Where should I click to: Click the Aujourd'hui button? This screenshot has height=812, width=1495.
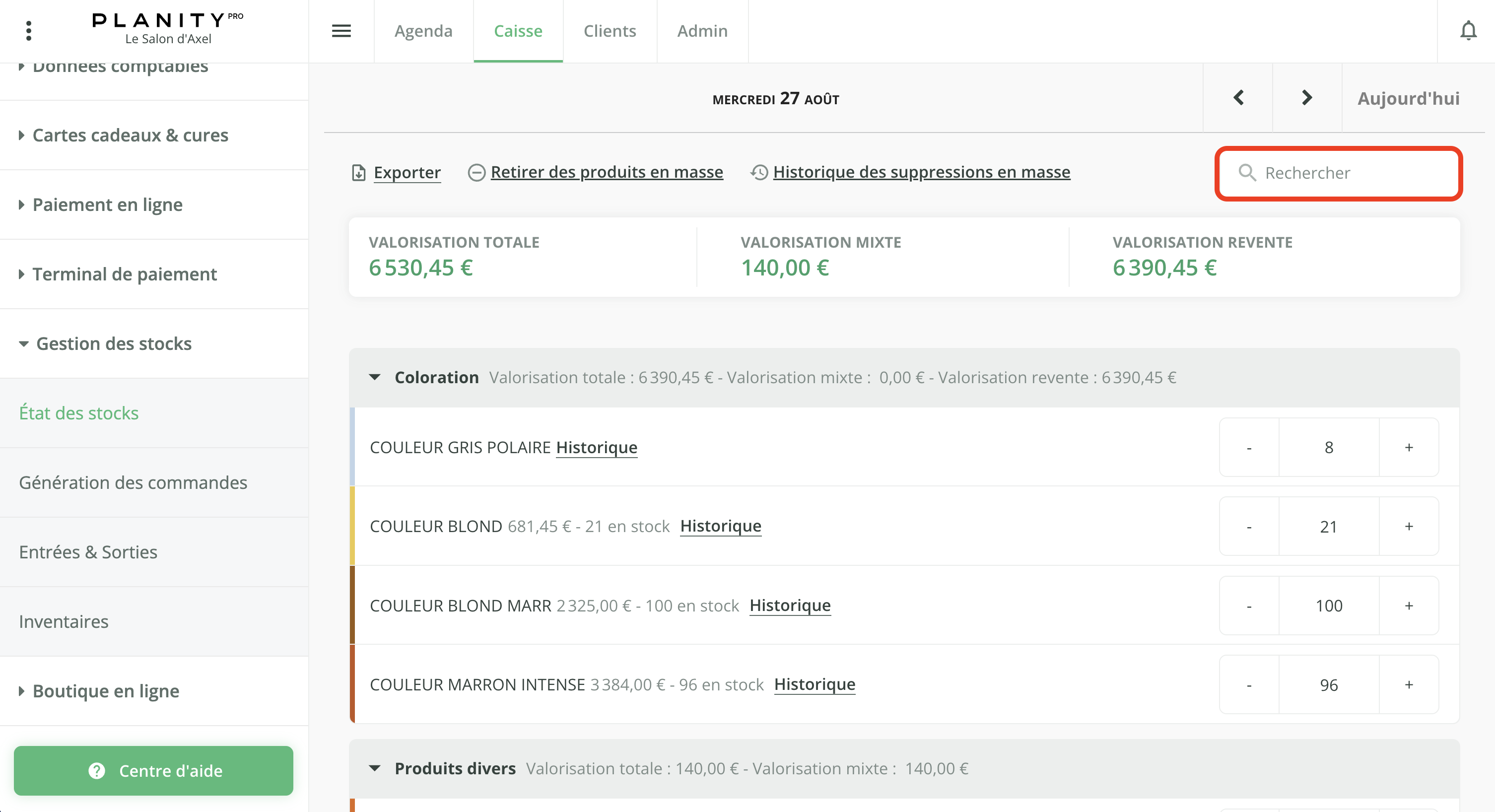click(x=1408, y=97)
